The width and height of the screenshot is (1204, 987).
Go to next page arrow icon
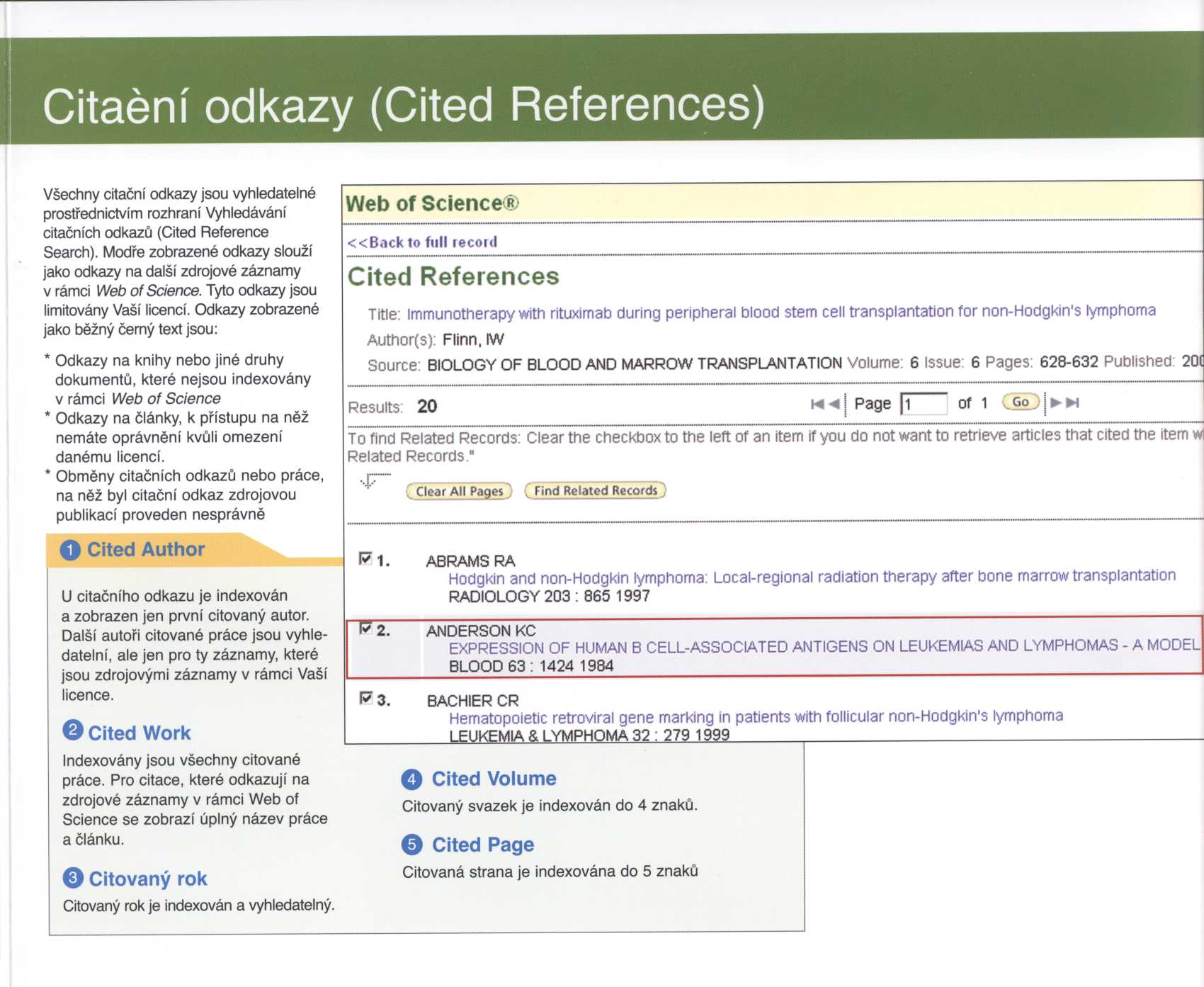1056,402
